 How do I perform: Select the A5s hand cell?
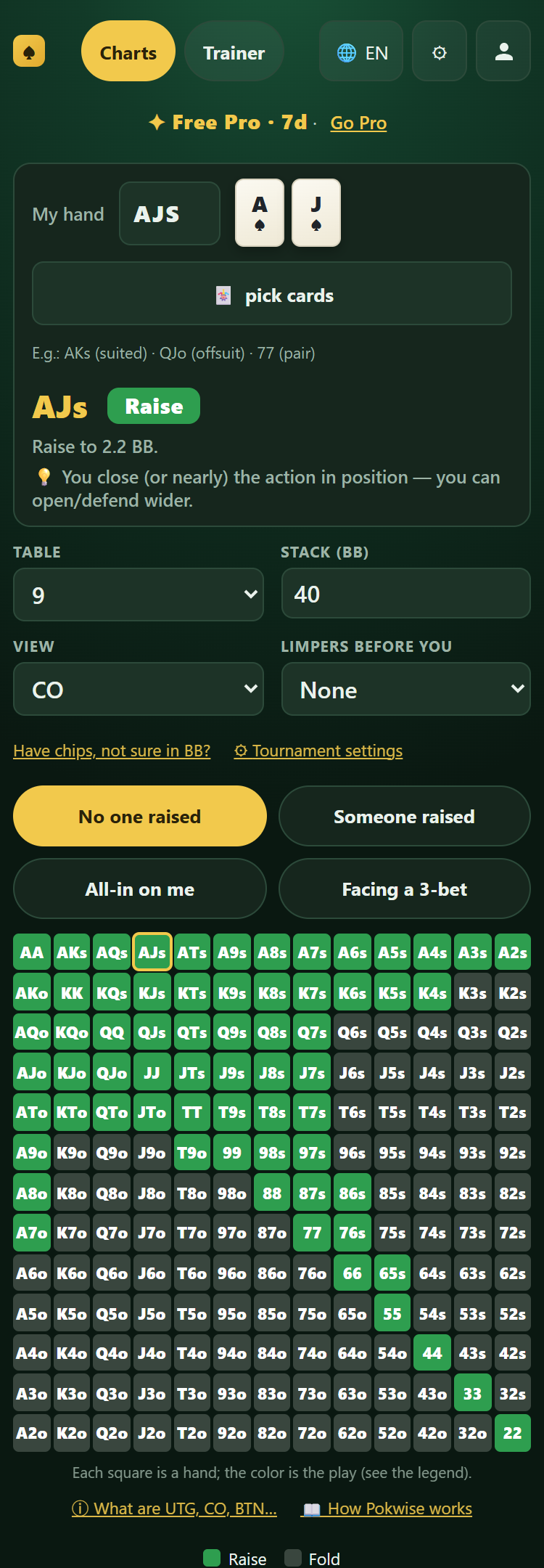tap(392, 952)
